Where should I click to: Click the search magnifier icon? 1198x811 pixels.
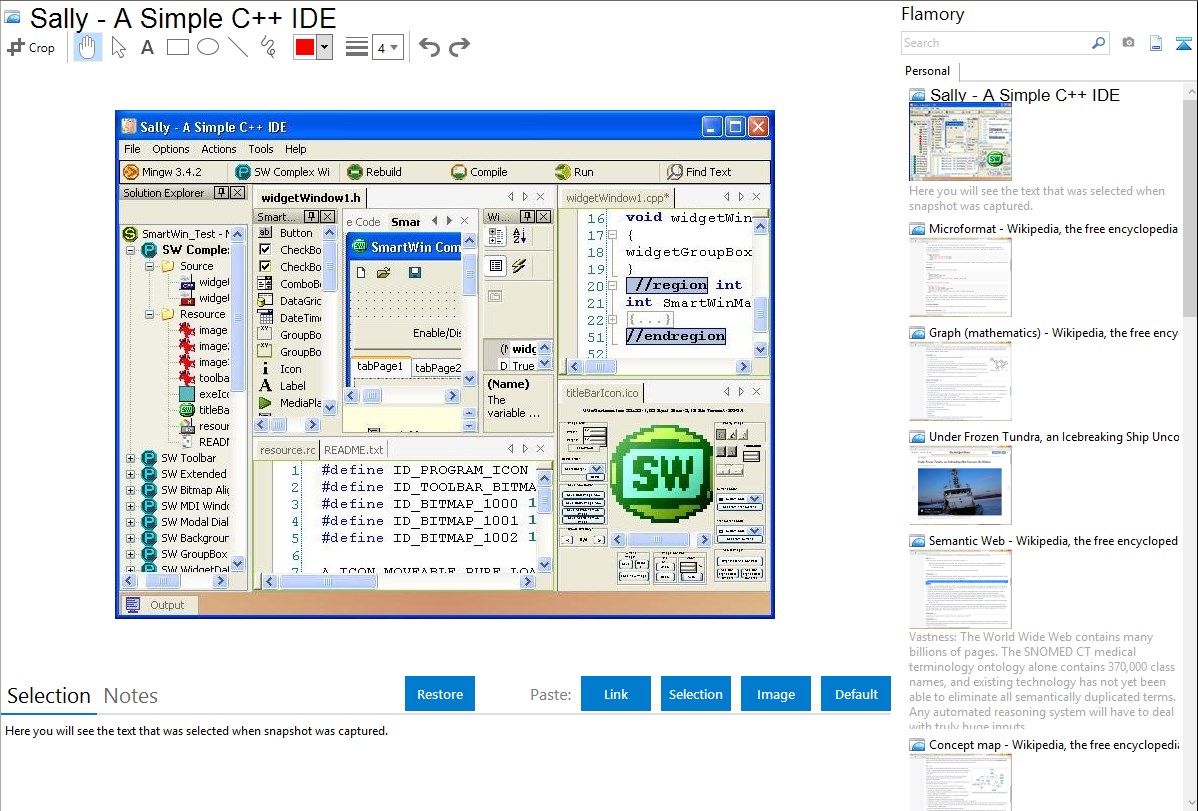pos(1099,43)
